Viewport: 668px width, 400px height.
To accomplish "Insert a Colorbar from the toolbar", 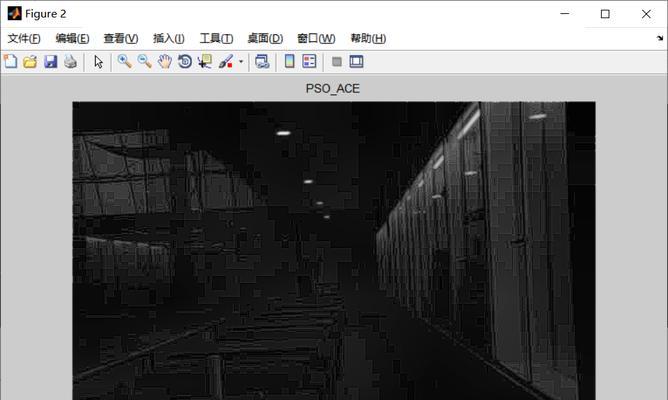I will (x=289, y=62).
